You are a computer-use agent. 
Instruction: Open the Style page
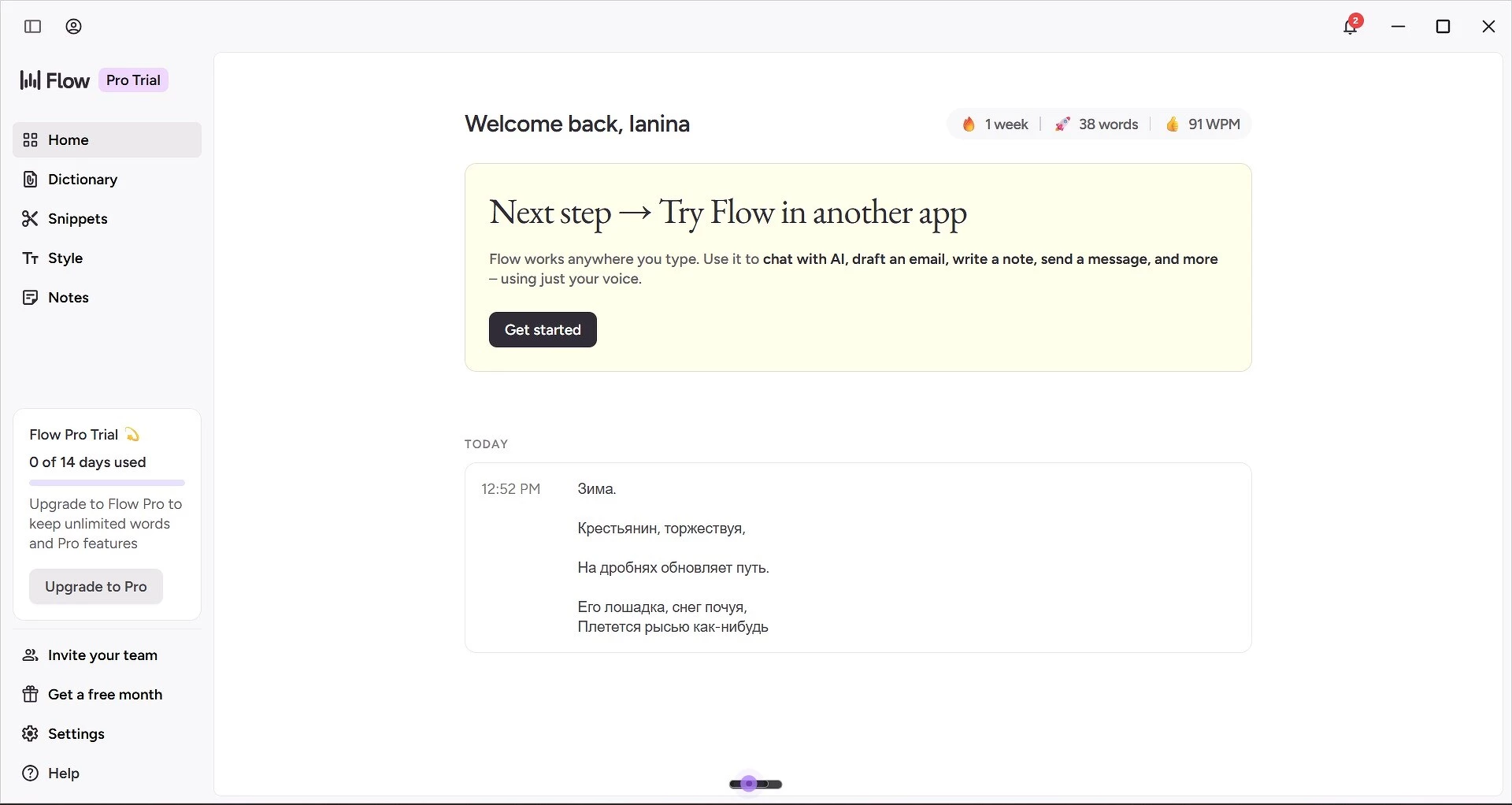tap(65, 258)
